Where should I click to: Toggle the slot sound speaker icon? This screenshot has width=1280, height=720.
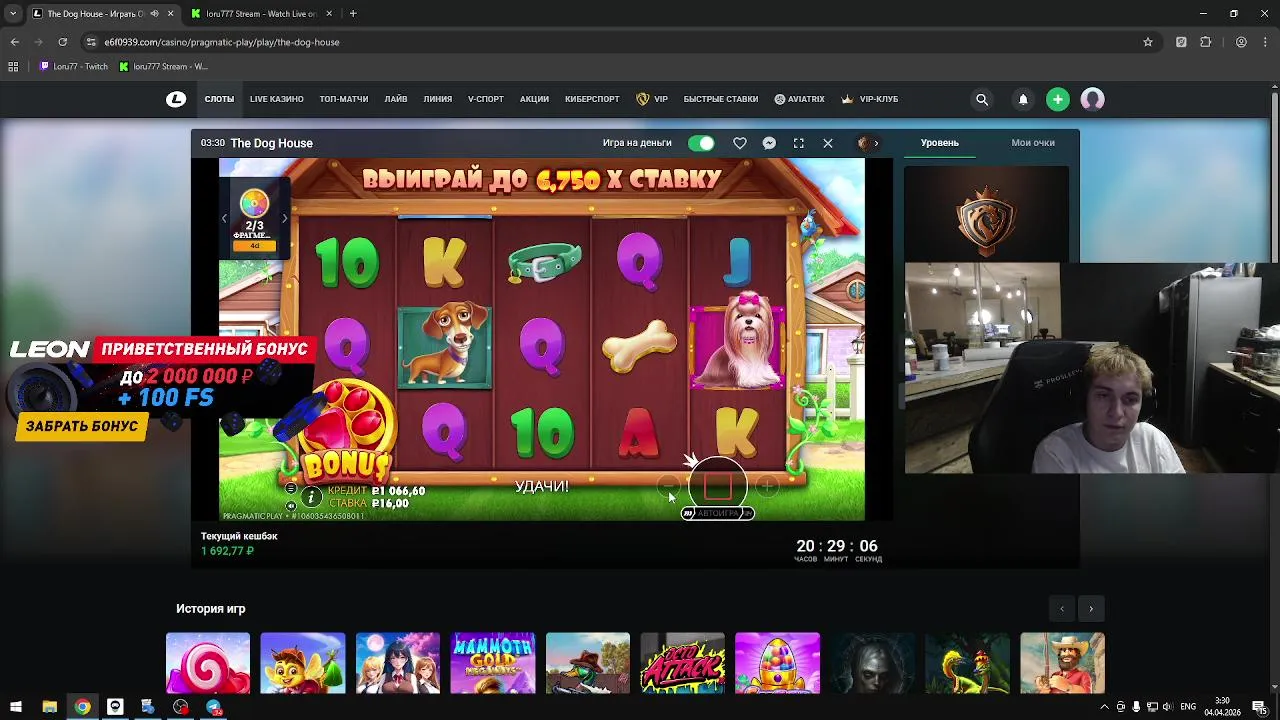(x=291, y=505)
